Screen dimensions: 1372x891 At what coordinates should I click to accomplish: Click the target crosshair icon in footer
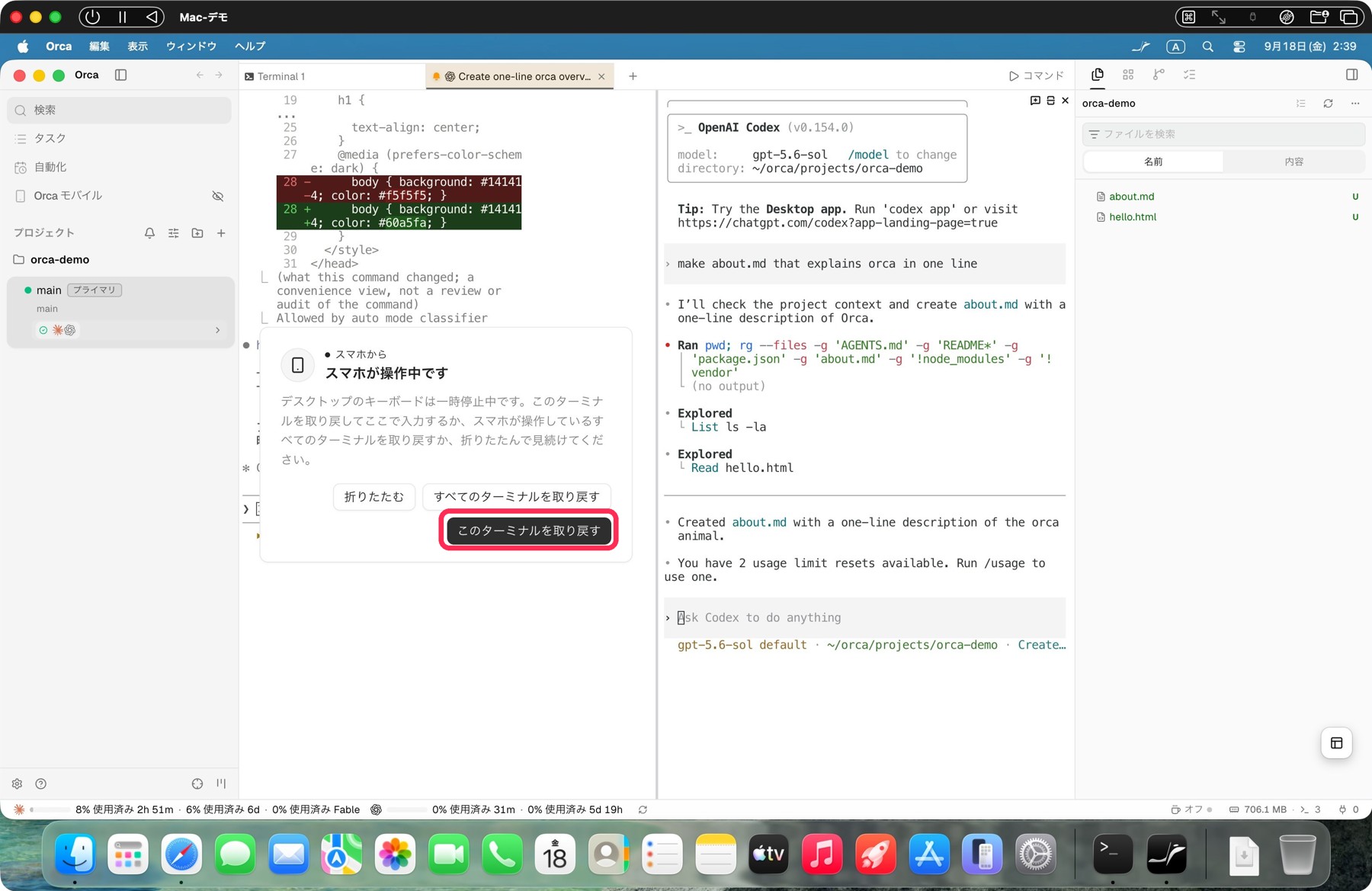[x=197, y=784]
